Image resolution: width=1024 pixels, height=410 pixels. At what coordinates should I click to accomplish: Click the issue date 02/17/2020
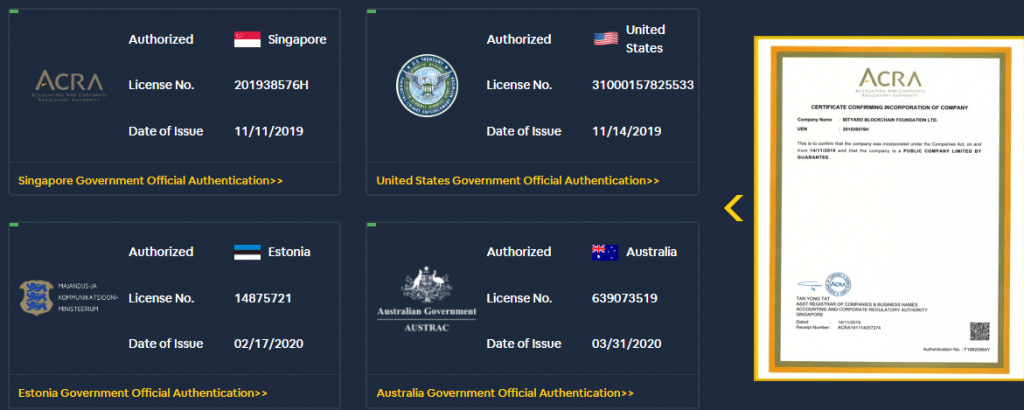tap(269, 344)
